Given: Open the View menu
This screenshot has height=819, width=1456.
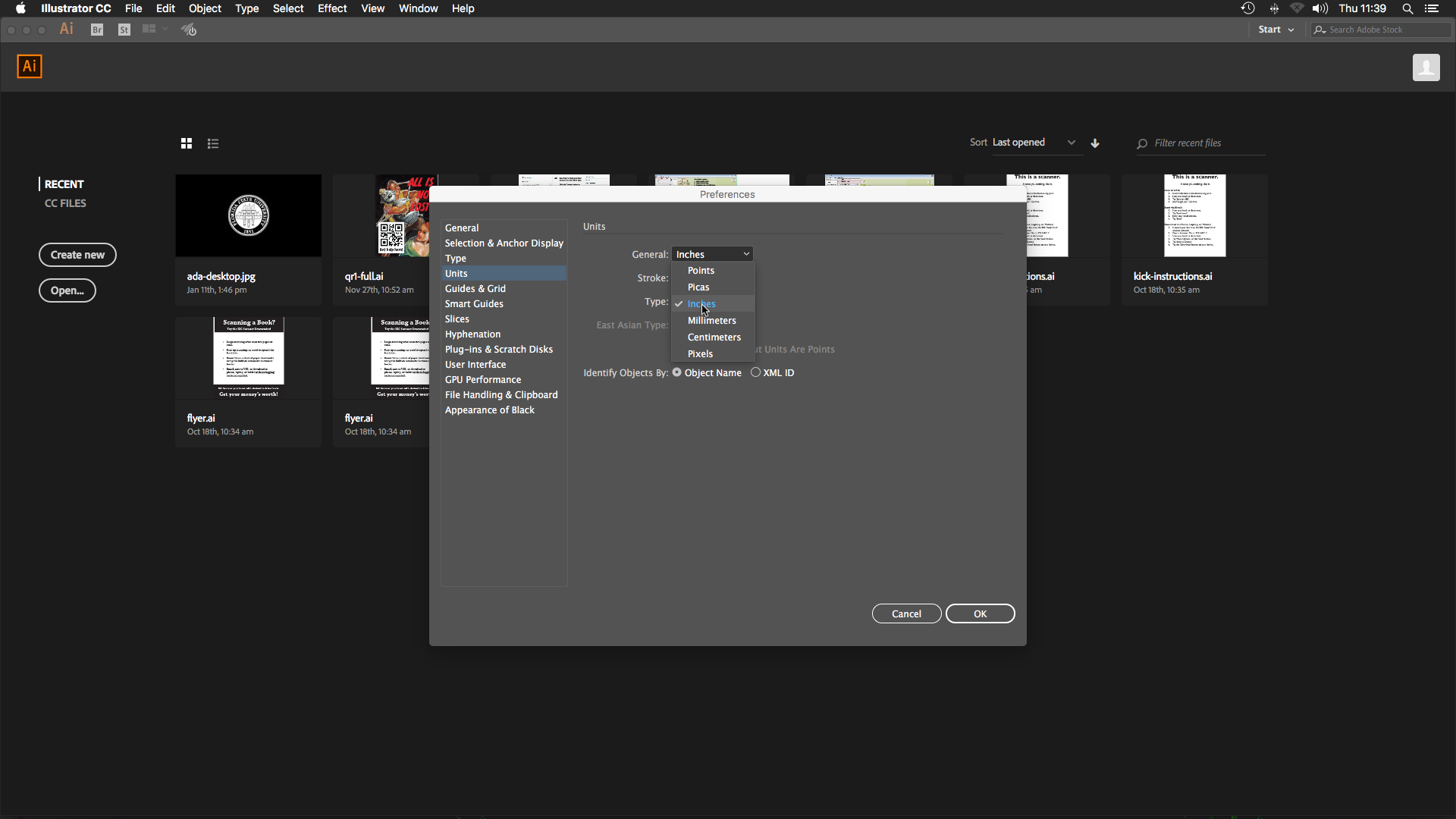Looking at the screenshot, I should 372,8.
